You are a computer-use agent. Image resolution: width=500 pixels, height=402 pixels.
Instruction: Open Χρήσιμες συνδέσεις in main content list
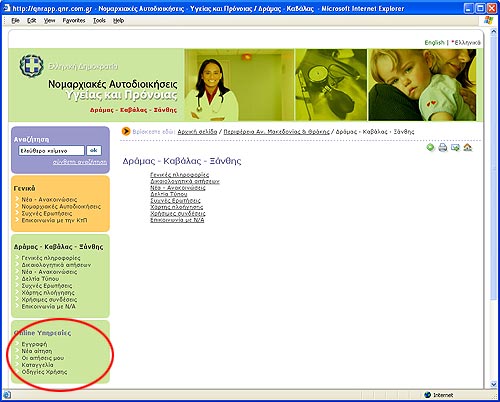(178, 214)
